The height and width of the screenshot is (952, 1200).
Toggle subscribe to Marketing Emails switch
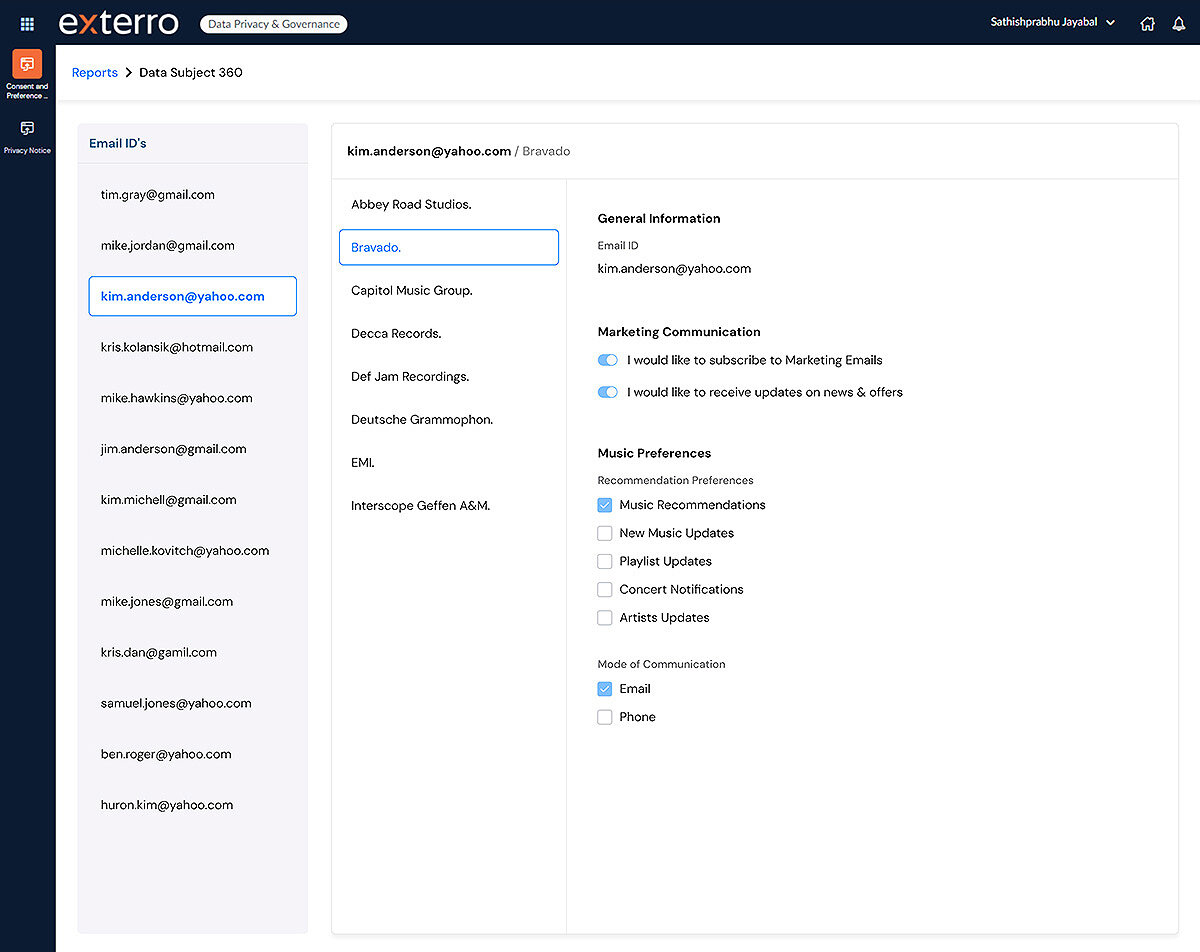(607, 360)
